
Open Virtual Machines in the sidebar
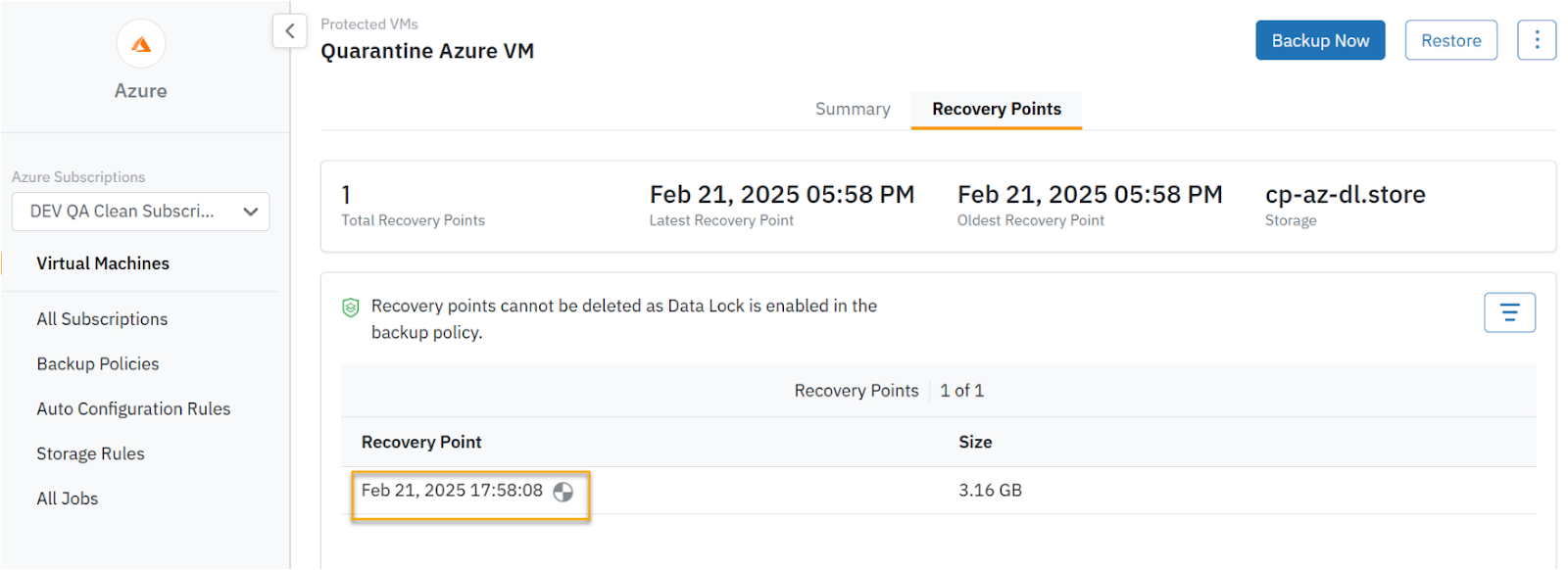[103, 263]
